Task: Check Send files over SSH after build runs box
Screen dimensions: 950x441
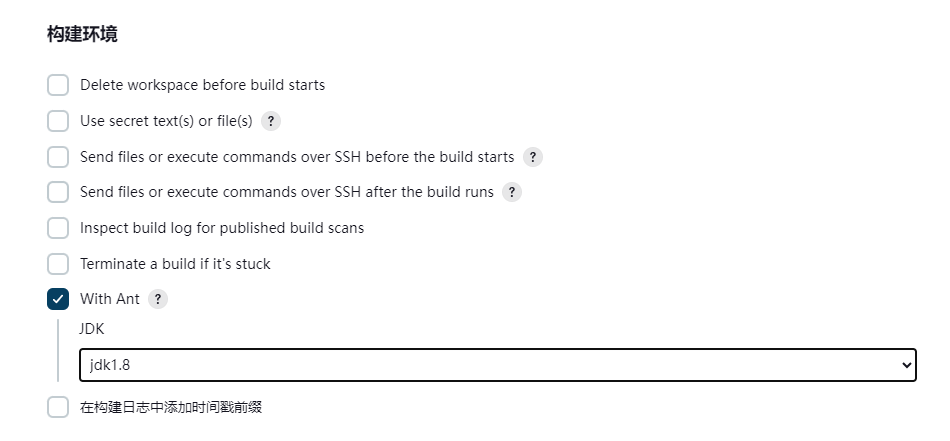Action: click(x=58, y=192)
